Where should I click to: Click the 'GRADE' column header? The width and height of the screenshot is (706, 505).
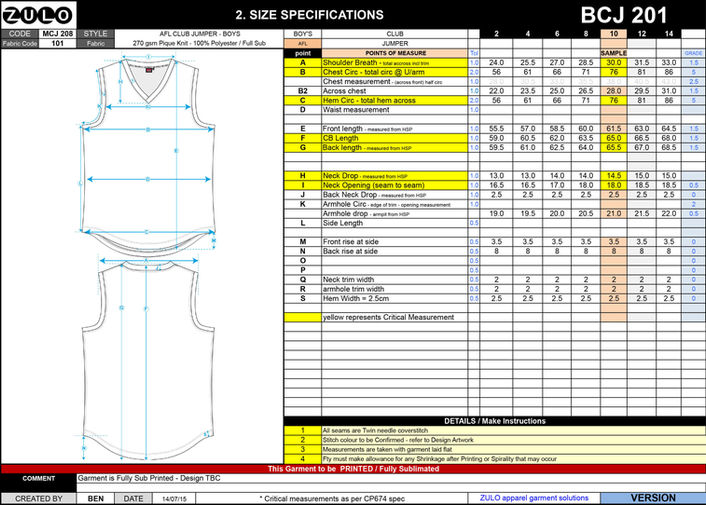point(693,53)
